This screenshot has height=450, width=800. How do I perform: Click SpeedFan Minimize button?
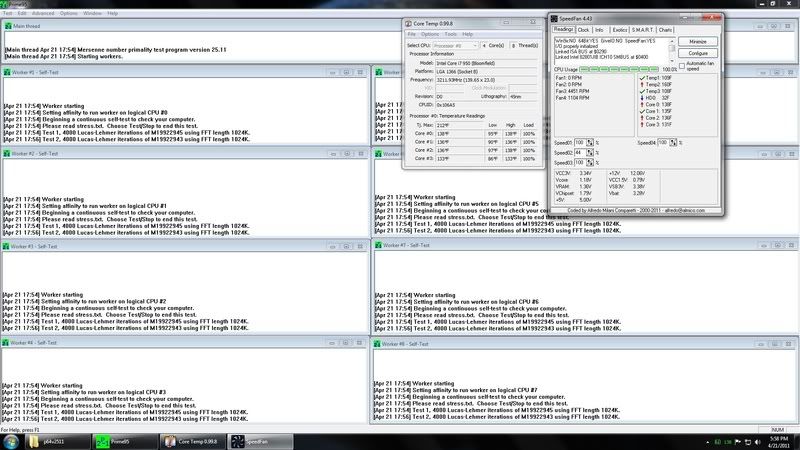pyautogui.click(x=698, y=41)
